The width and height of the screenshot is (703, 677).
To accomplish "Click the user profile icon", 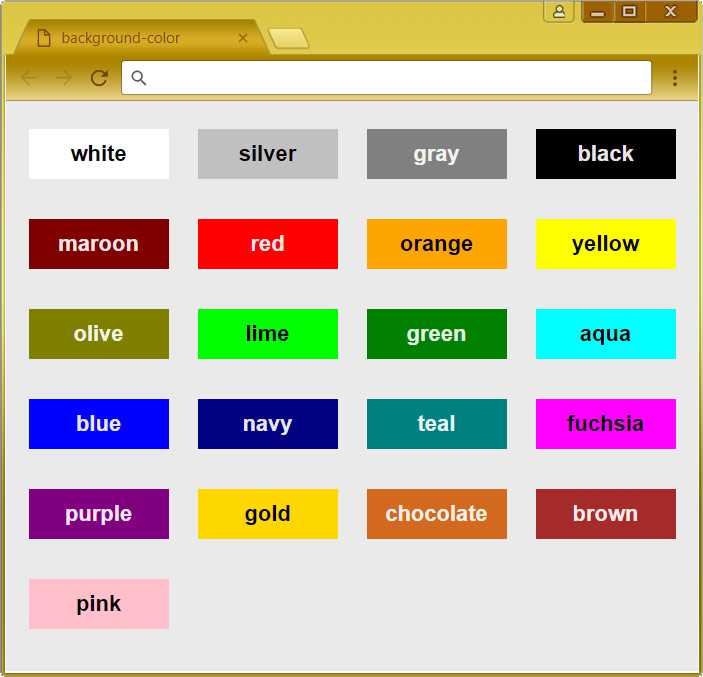I will coord(559,11).
